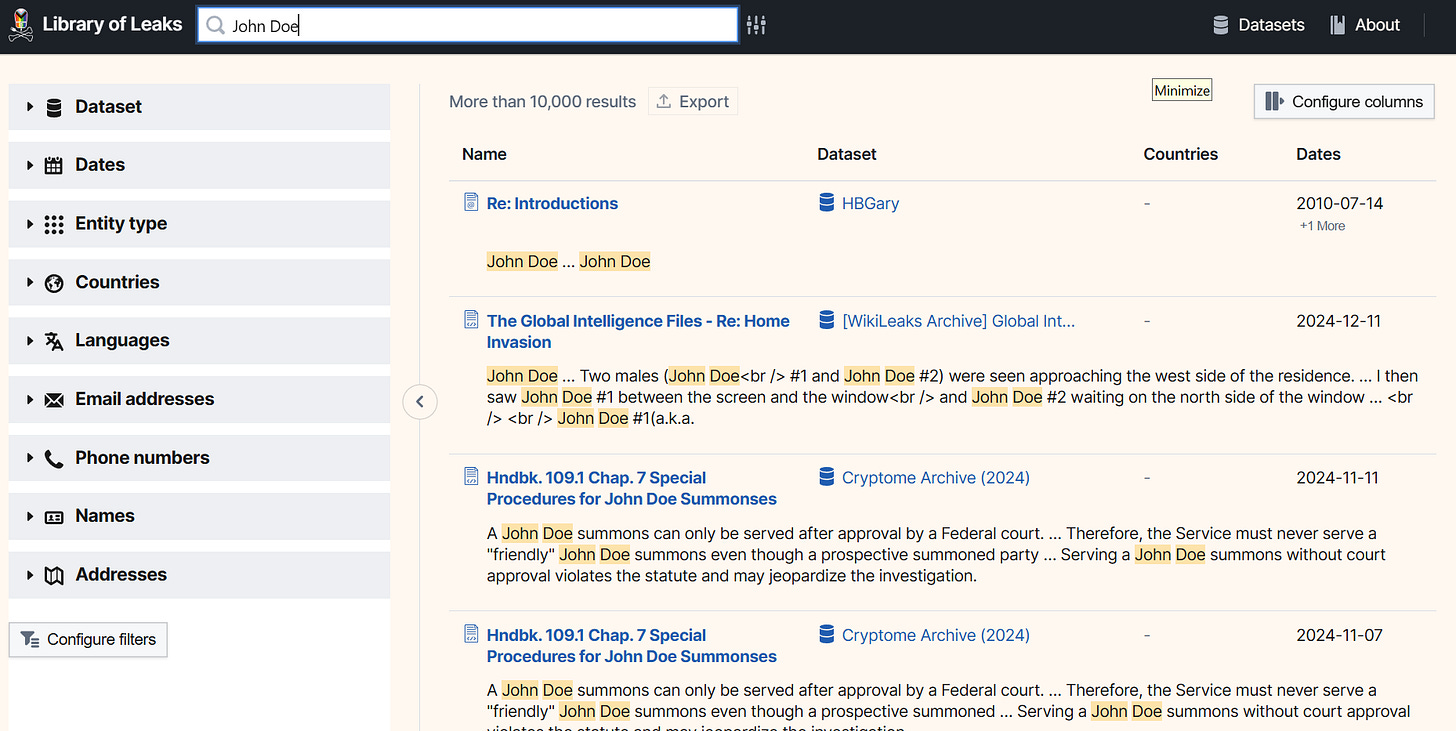This screenshot has width=1456, height=731.
Task: Open the Hndbk. 109.1 result dated 2024-11-07
Action: click(x=631, y=645)
